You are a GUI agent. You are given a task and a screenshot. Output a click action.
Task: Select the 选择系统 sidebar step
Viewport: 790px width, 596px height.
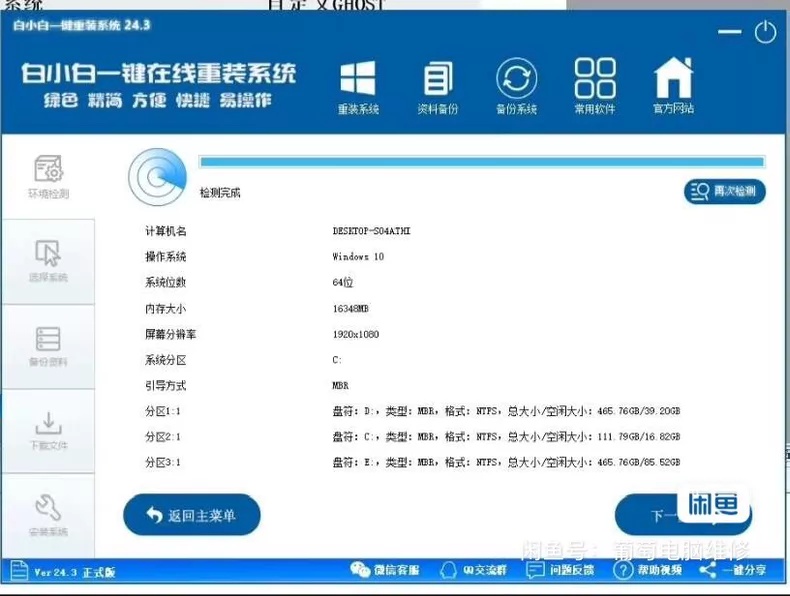tap(48, 261)
